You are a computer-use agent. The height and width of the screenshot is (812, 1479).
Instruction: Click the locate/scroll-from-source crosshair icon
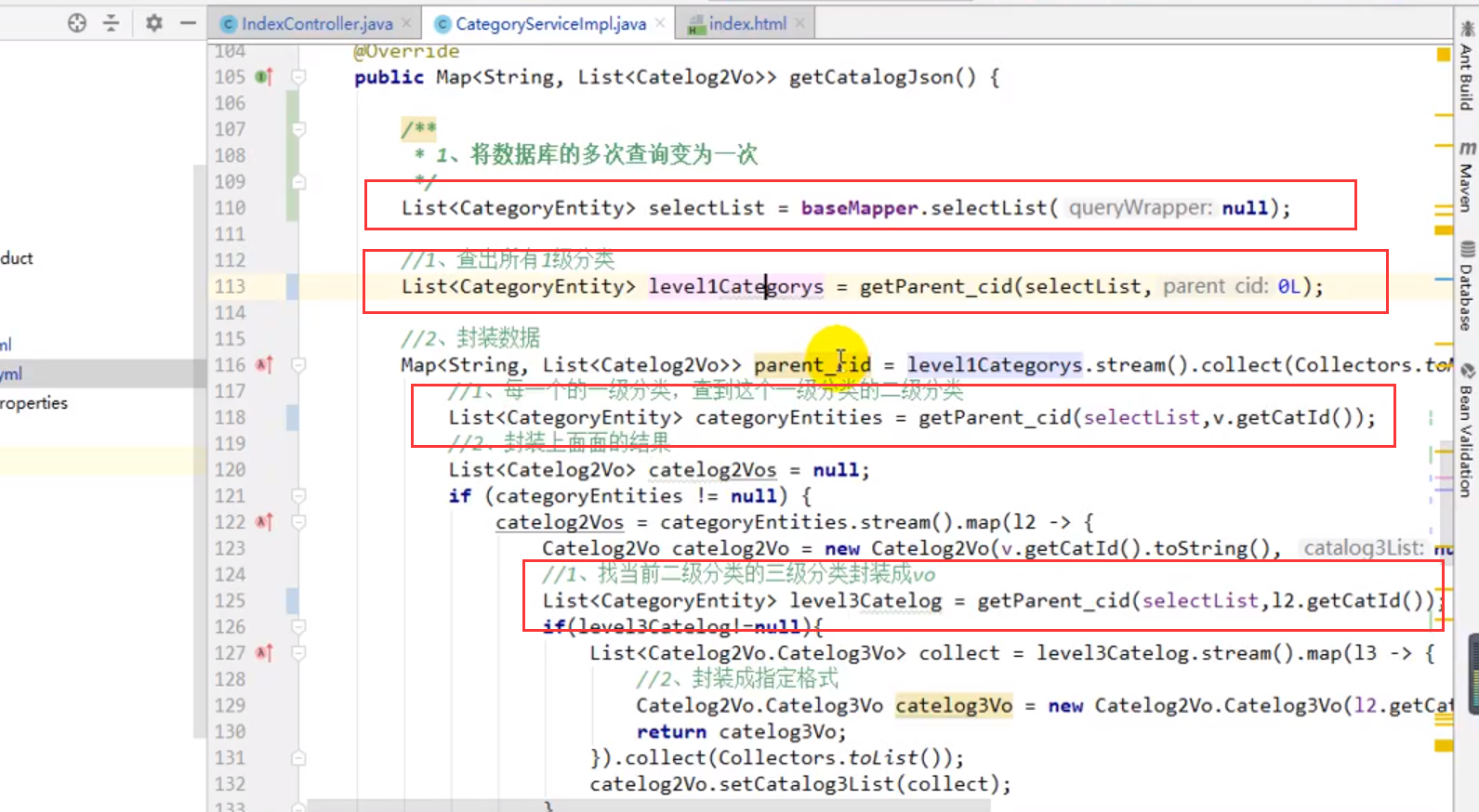point(77,23)
